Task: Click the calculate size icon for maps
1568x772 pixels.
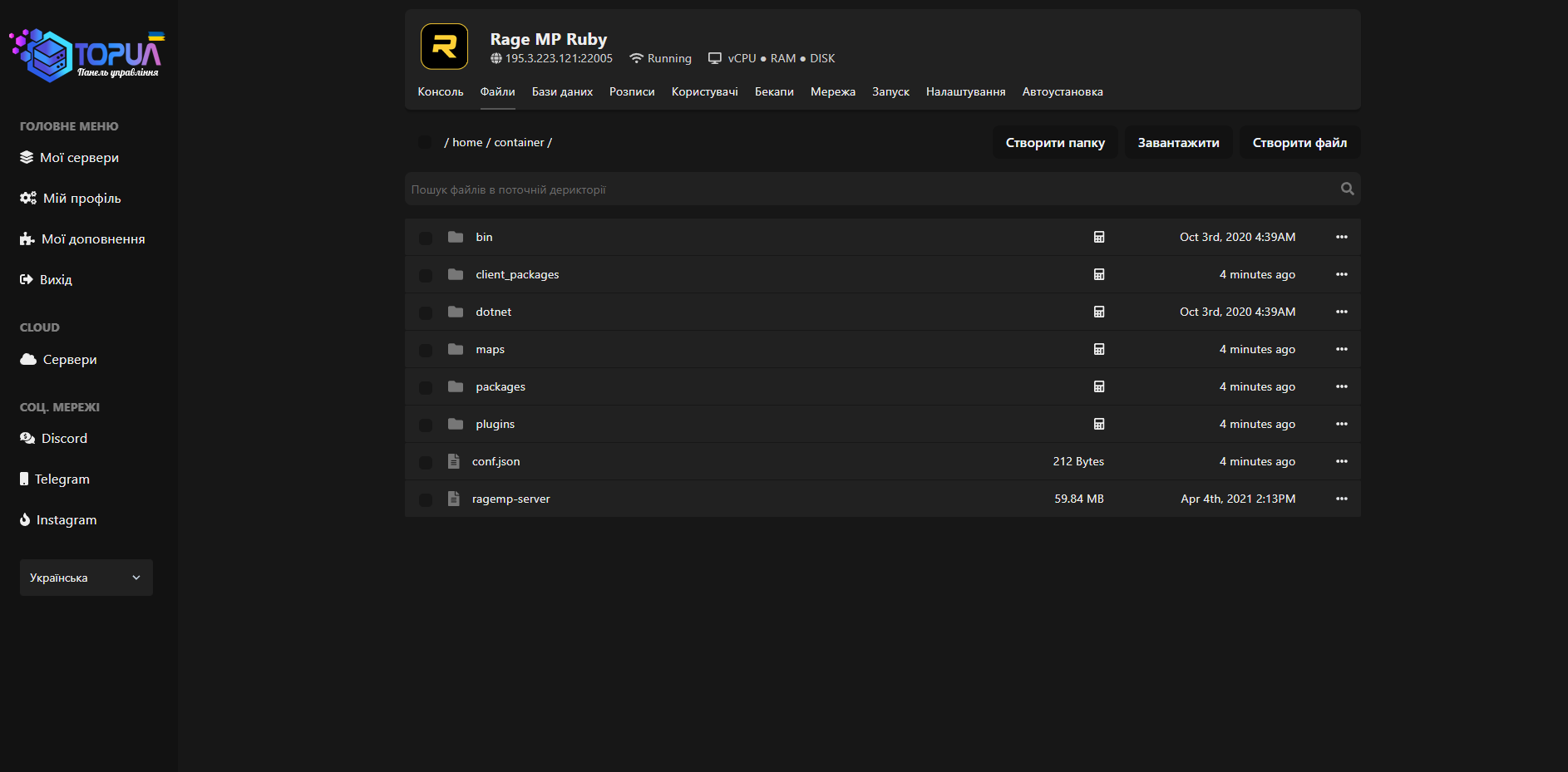Action: click(1098, 350)
